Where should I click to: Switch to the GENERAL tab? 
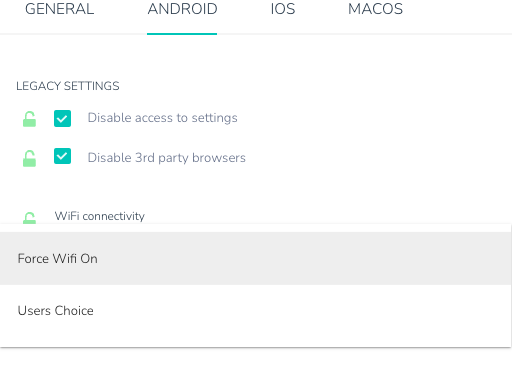[x=60, y=9]
